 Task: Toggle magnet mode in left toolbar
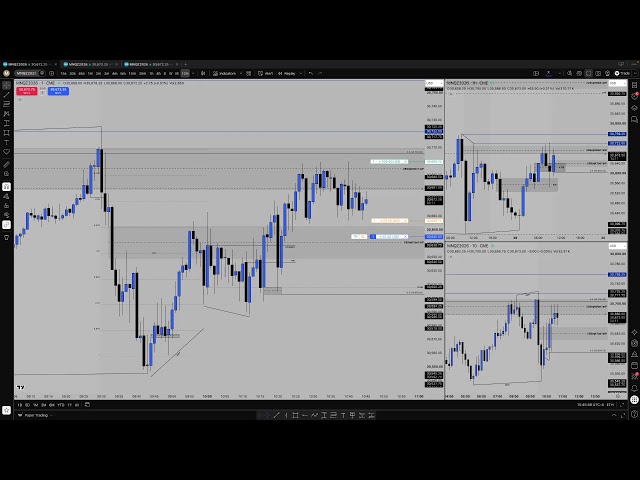point(6,187)
